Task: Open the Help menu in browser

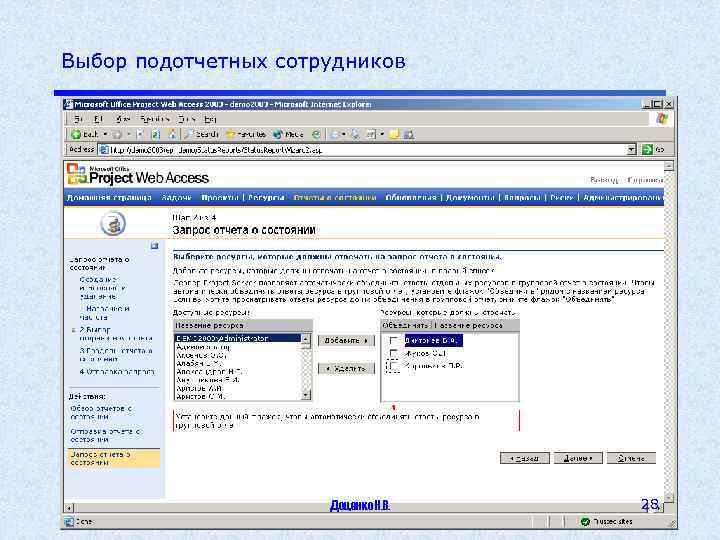Action: (210, 119)
